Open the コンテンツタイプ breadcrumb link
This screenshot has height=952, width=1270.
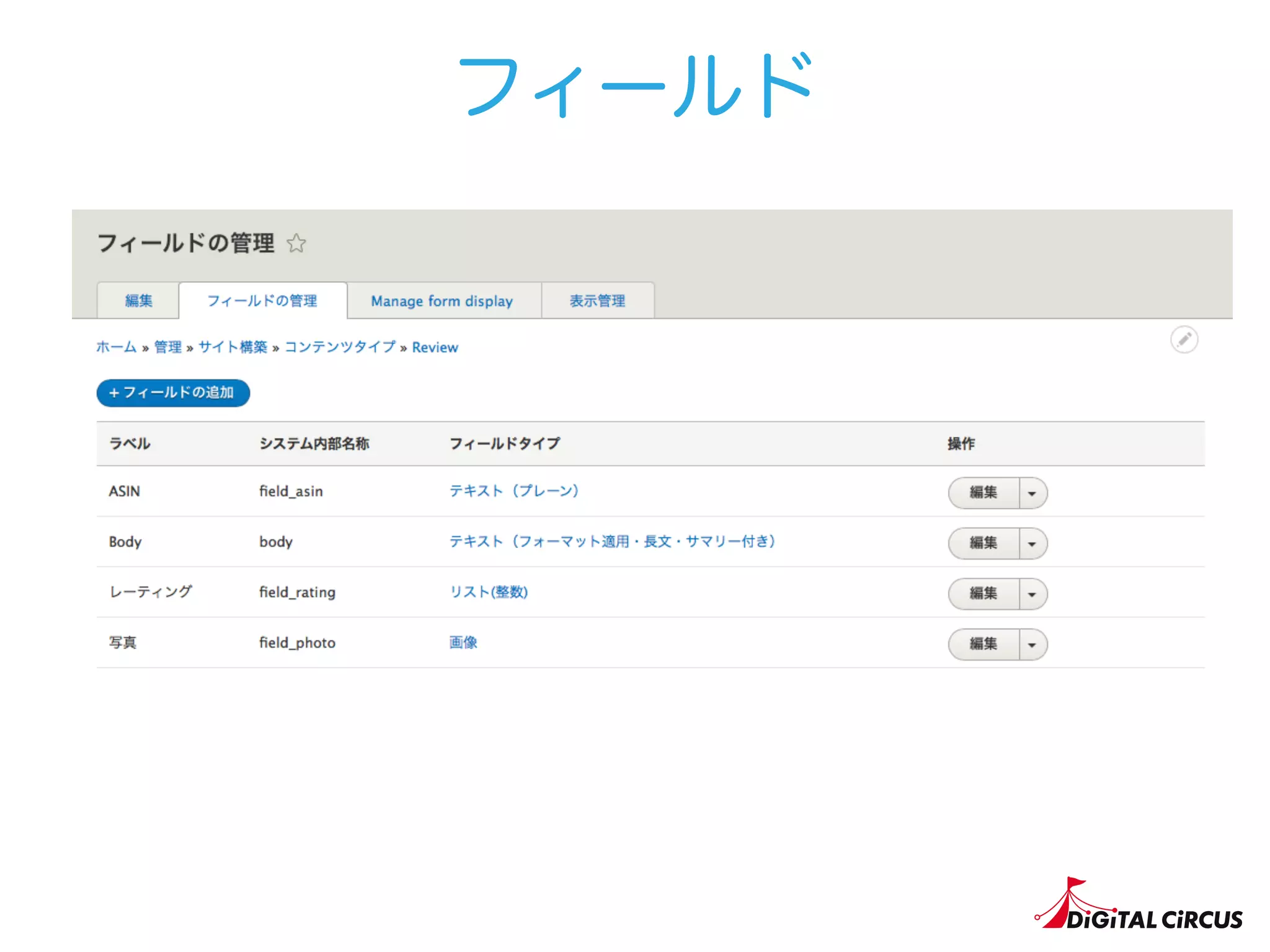340,347
